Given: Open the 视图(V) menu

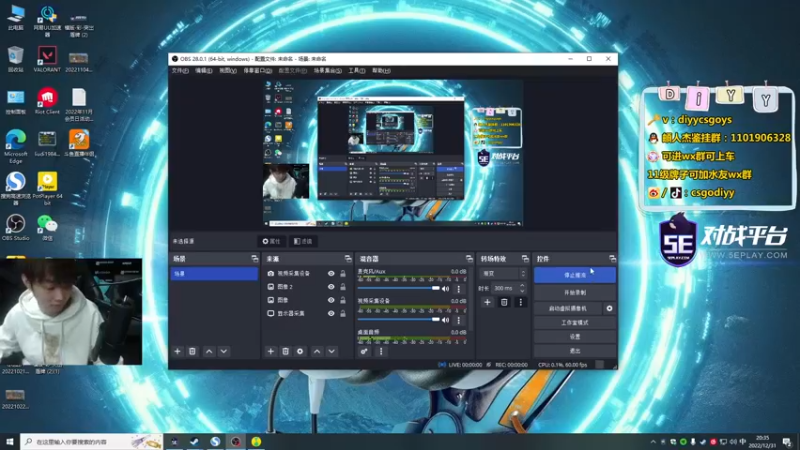Looking at the screenshot, I should (x=228, y=70).
